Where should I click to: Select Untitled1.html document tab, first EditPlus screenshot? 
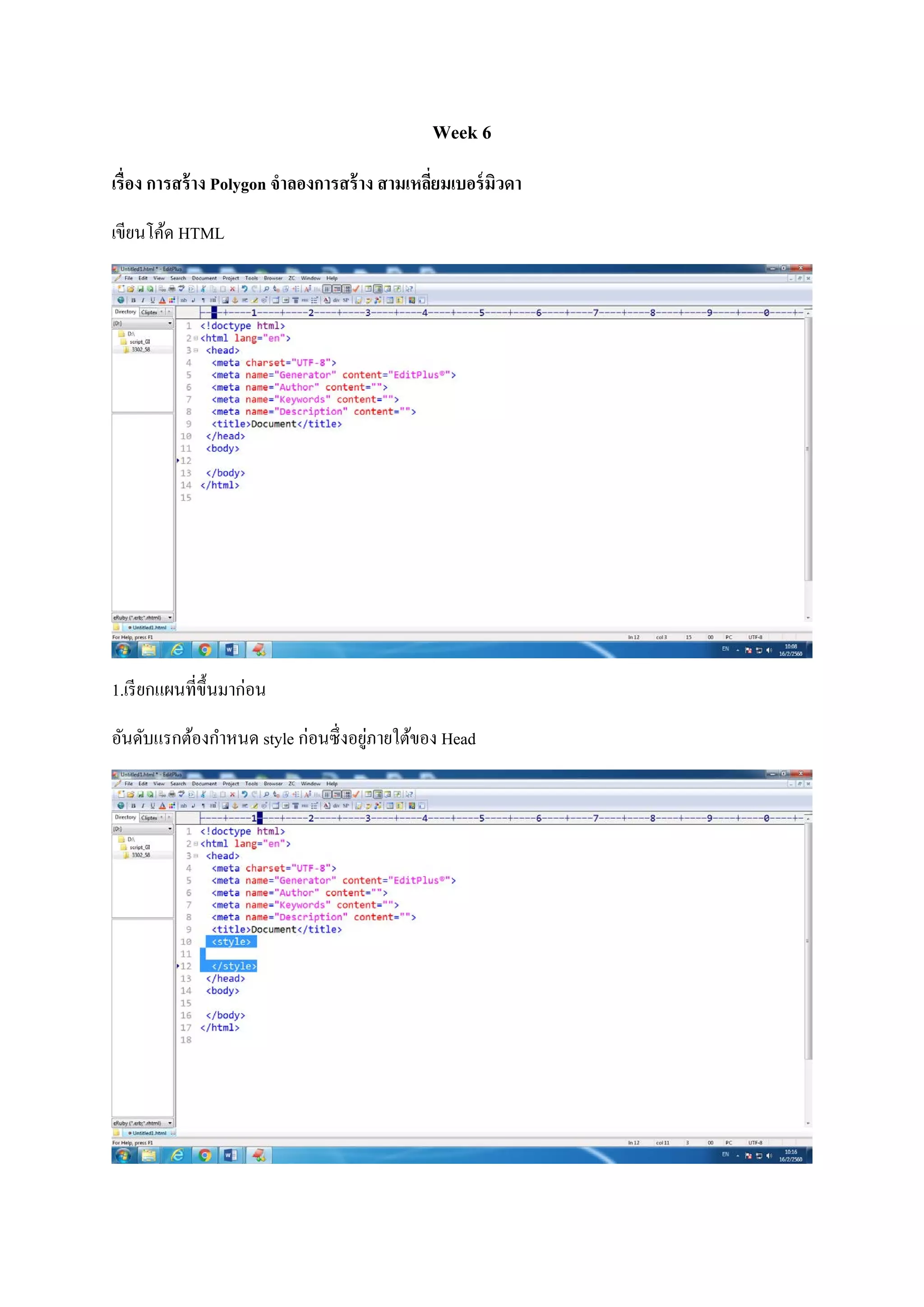149,628
